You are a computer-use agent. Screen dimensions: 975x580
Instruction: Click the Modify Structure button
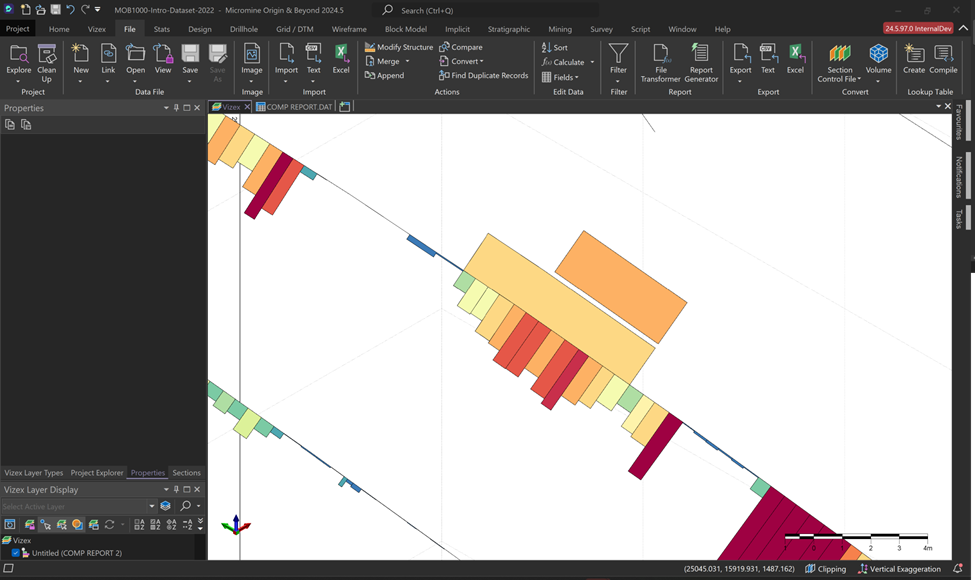click(x=398, y=47)
